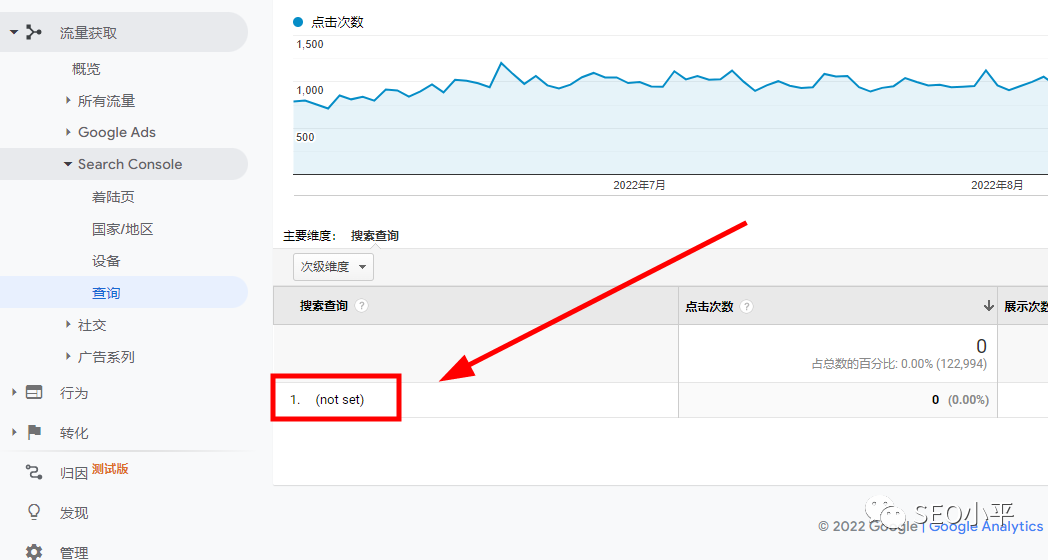Image resolution: width=1048 pixels, height=560 pixels.
Task: Open 社交 in the sidebar
Action: 92,325
